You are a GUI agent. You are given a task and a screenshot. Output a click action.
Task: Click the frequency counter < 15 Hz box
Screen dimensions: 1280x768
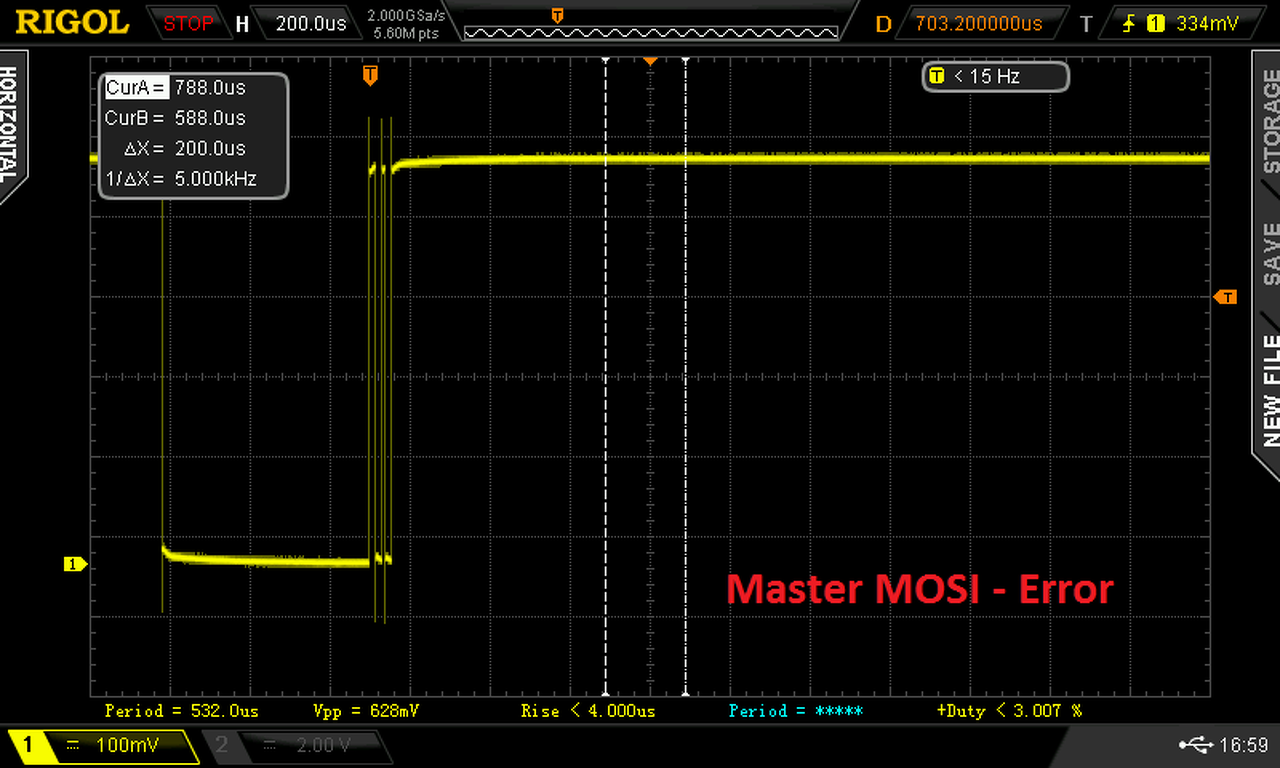click(996, 76)
